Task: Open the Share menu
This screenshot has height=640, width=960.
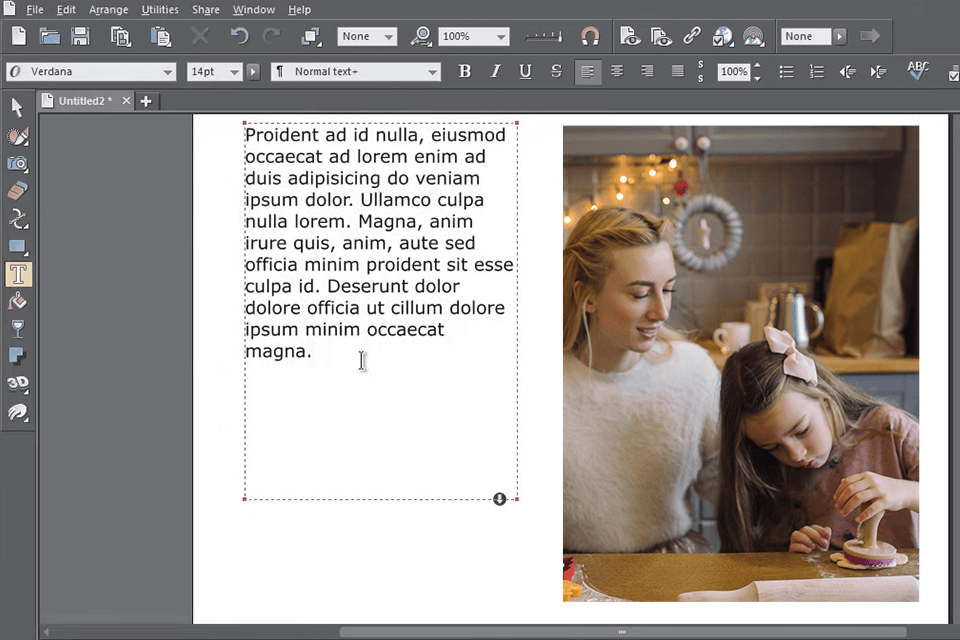Action: coord(206,10)
